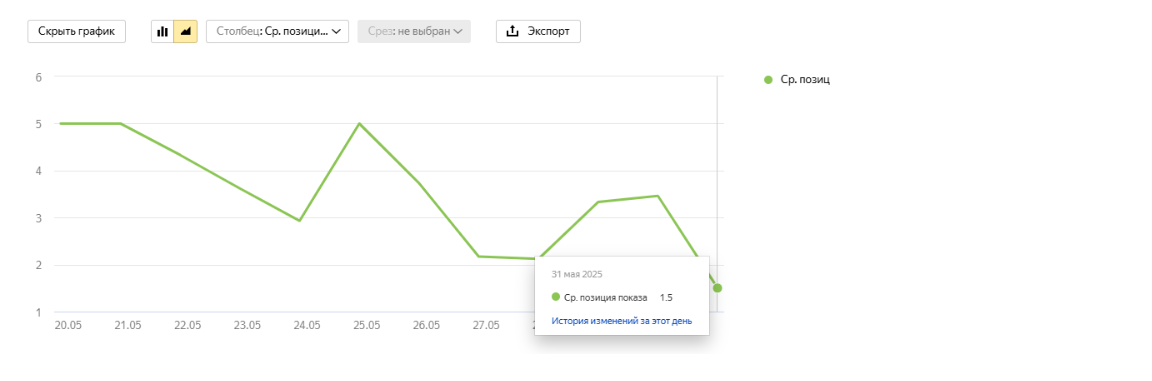Viewport: 1152px width, 381px height.
Task: Click the "Экспорт" button
Action: click(x=539, y=32)
